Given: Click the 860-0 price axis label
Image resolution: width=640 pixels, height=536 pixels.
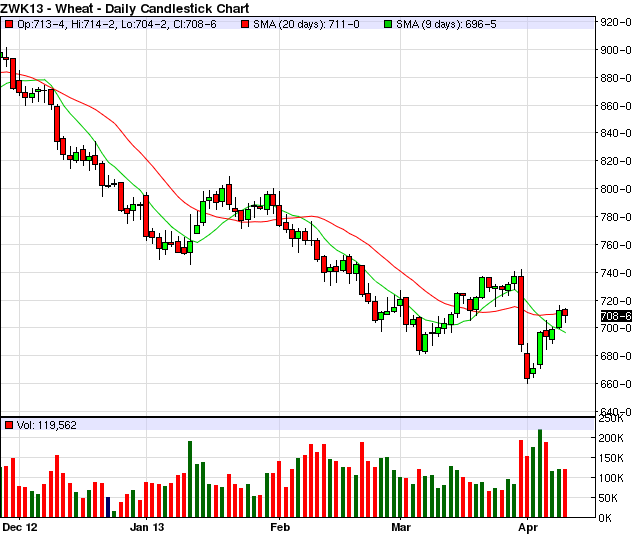Looking at the screenshot, I should coord(616,106).
